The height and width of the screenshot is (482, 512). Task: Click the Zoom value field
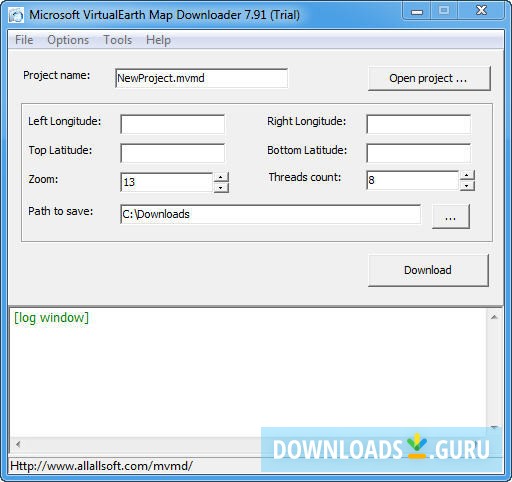[x=166, y=182]
